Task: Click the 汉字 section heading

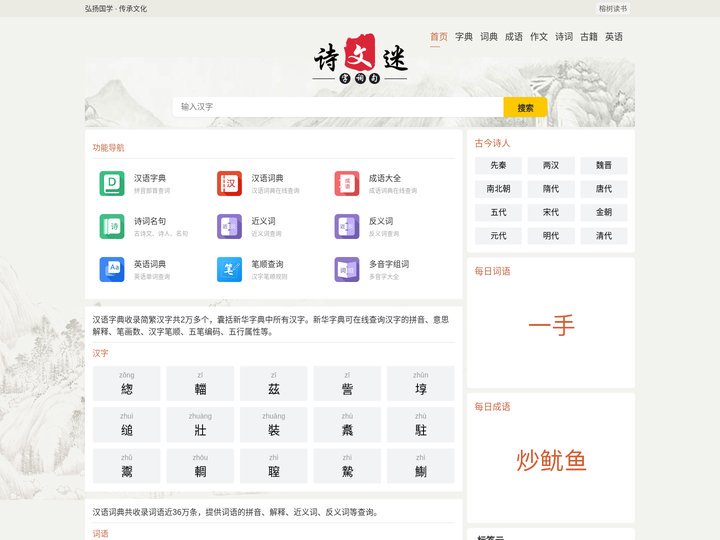Action: pos(100,353)
